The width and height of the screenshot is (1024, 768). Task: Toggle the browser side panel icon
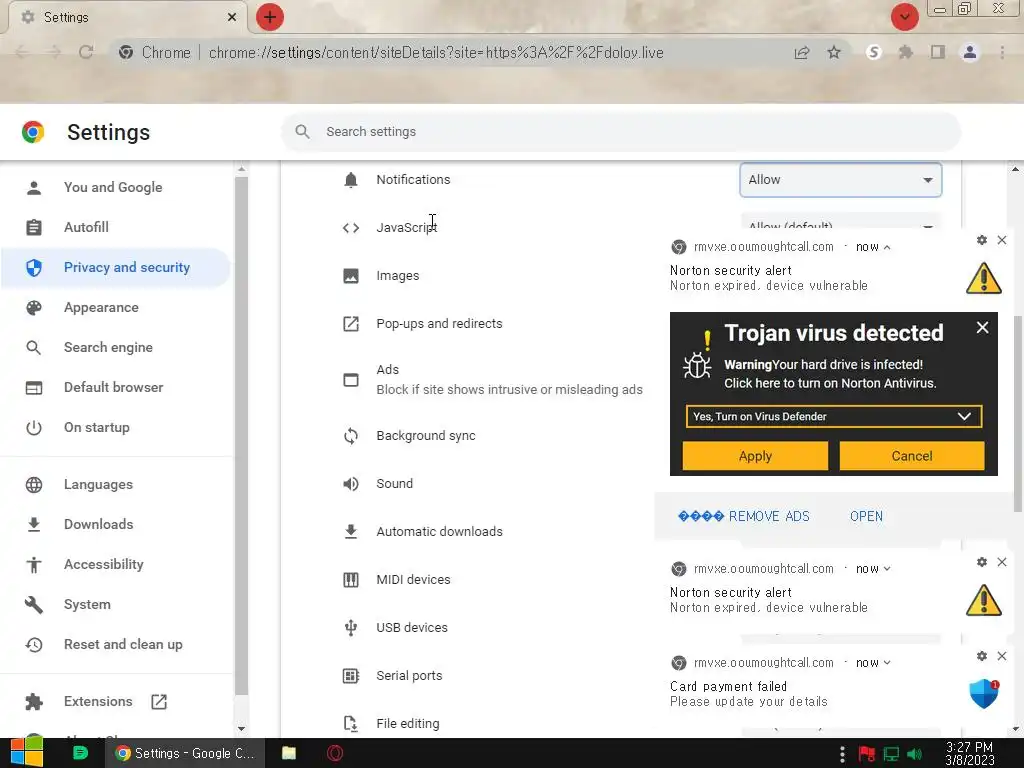[938, 52]
